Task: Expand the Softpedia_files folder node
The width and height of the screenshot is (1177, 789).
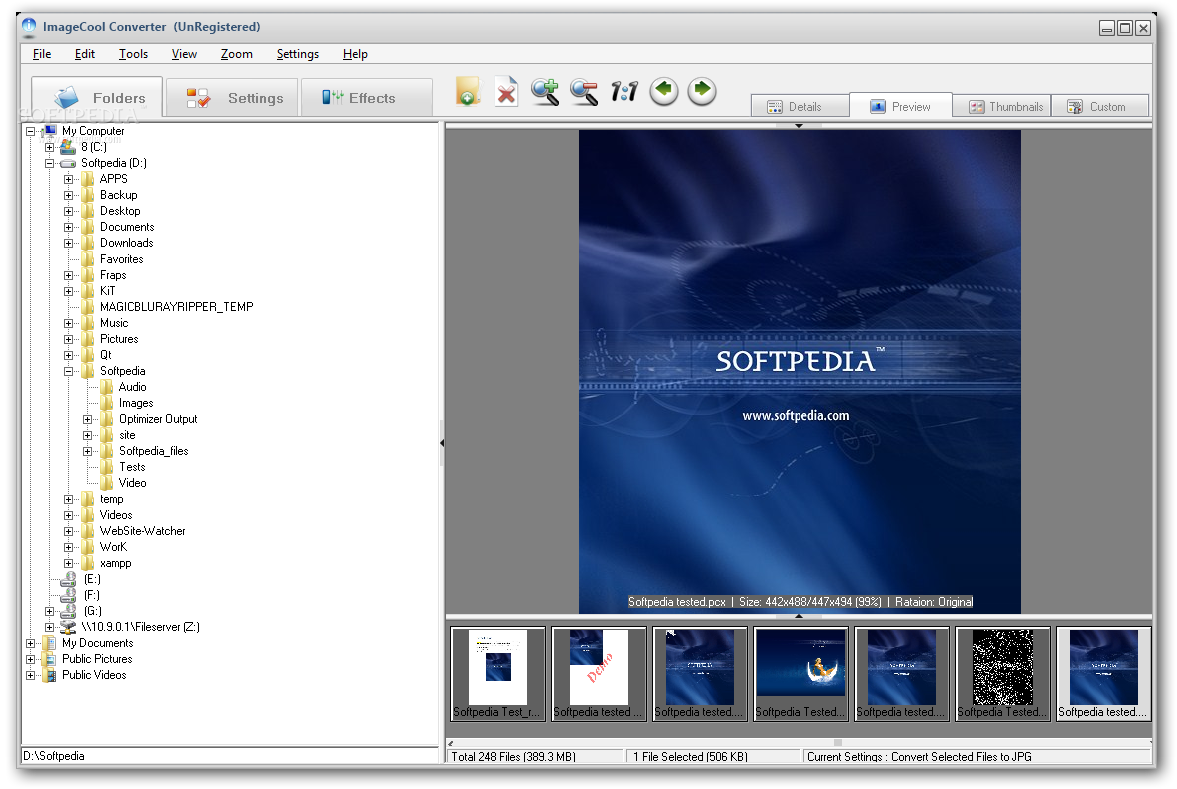Action: tap(87, 451)
